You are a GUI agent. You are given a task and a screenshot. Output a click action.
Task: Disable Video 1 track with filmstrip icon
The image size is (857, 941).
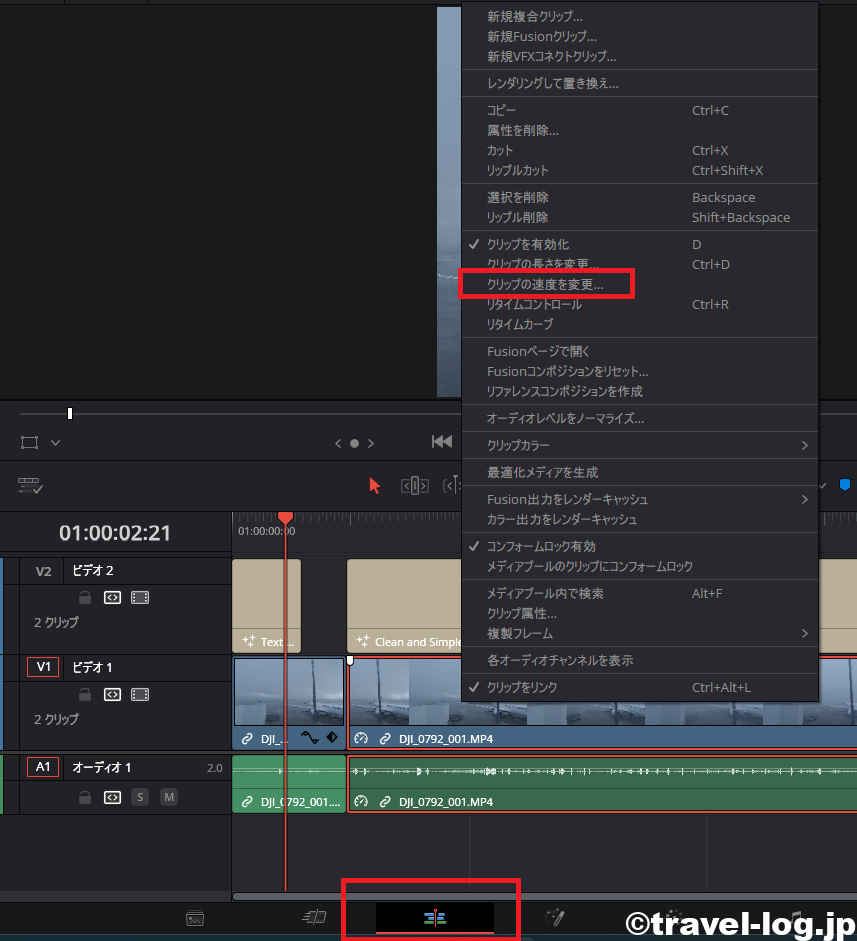[140, 695]
